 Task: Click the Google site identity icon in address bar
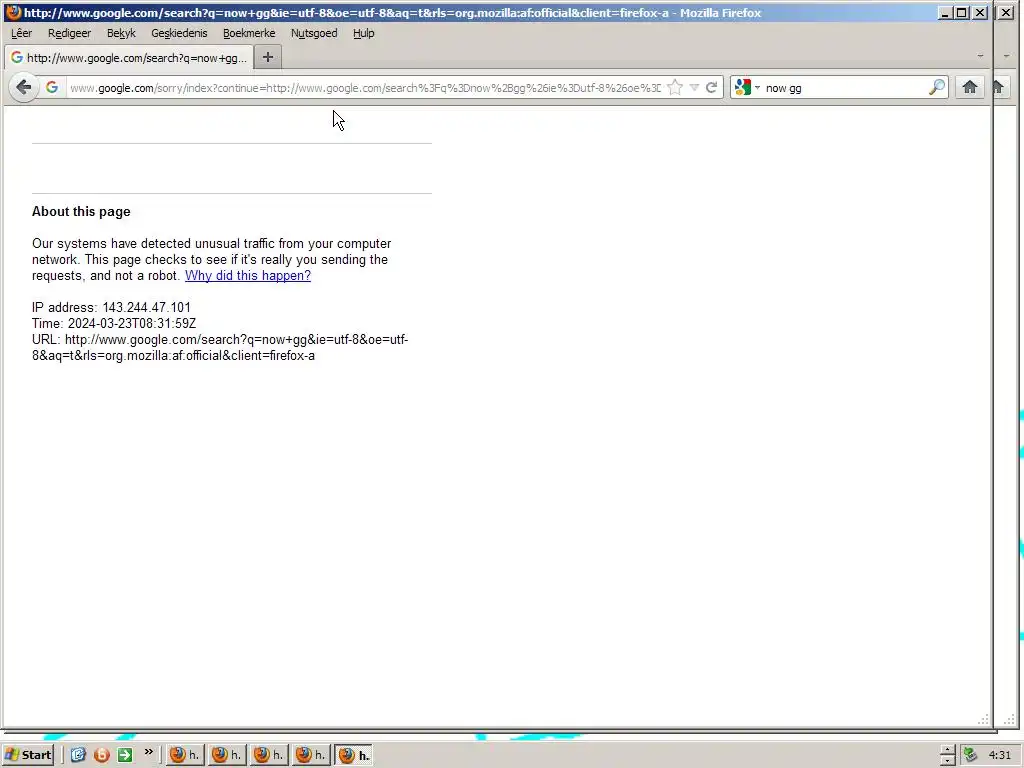pos(52,88)
